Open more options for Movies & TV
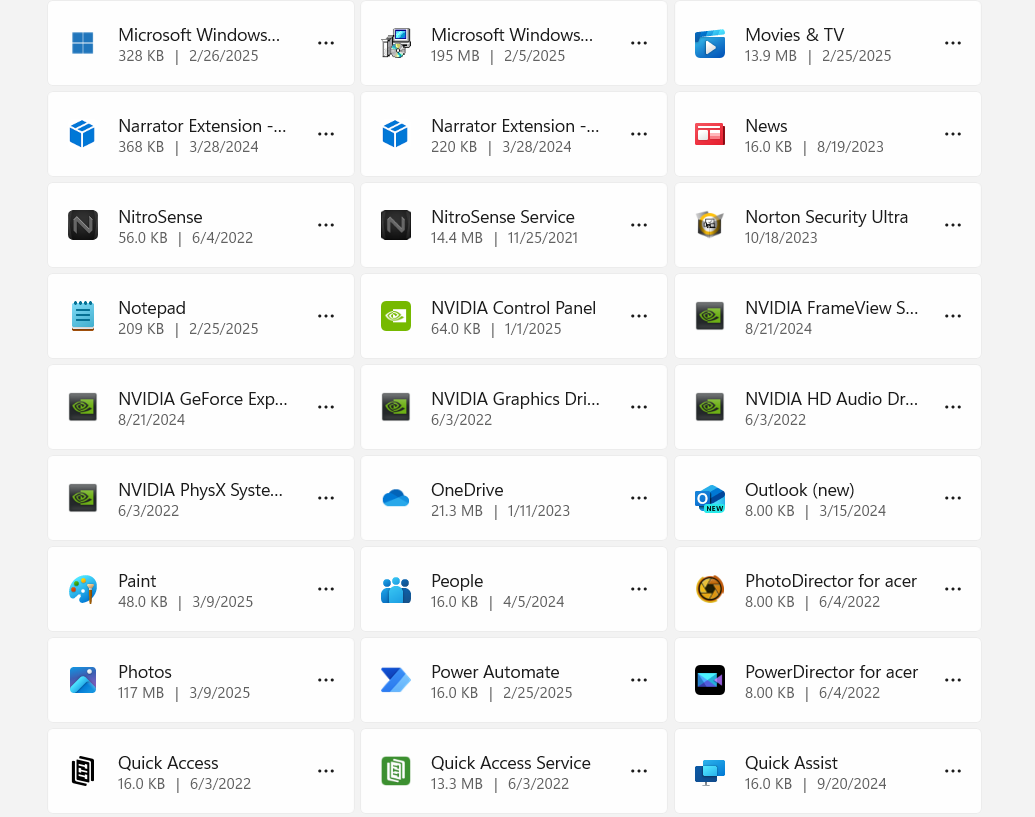1035x817 pixels. point(952,43)
